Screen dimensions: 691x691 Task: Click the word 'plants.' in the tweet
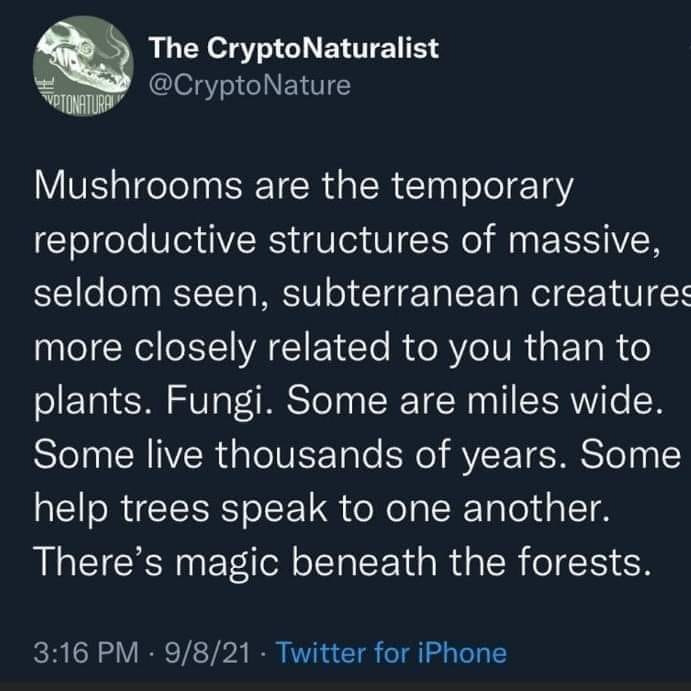(x=94, y=403)
